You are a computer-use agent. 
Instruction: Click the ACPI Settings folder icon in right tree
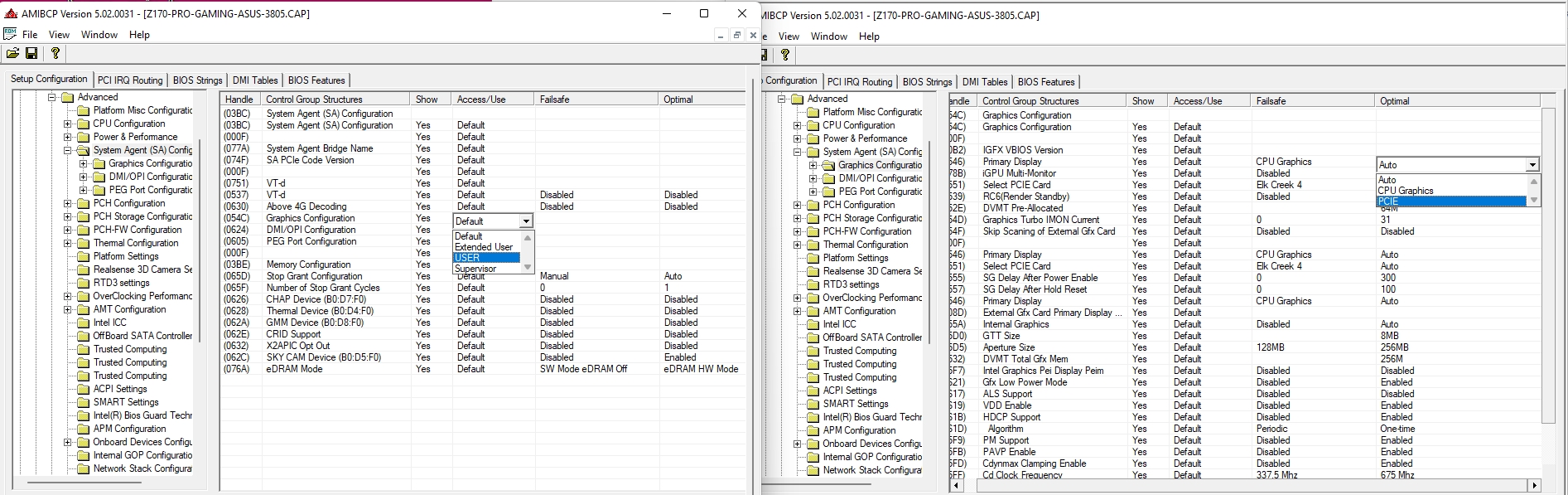[813, 391]
